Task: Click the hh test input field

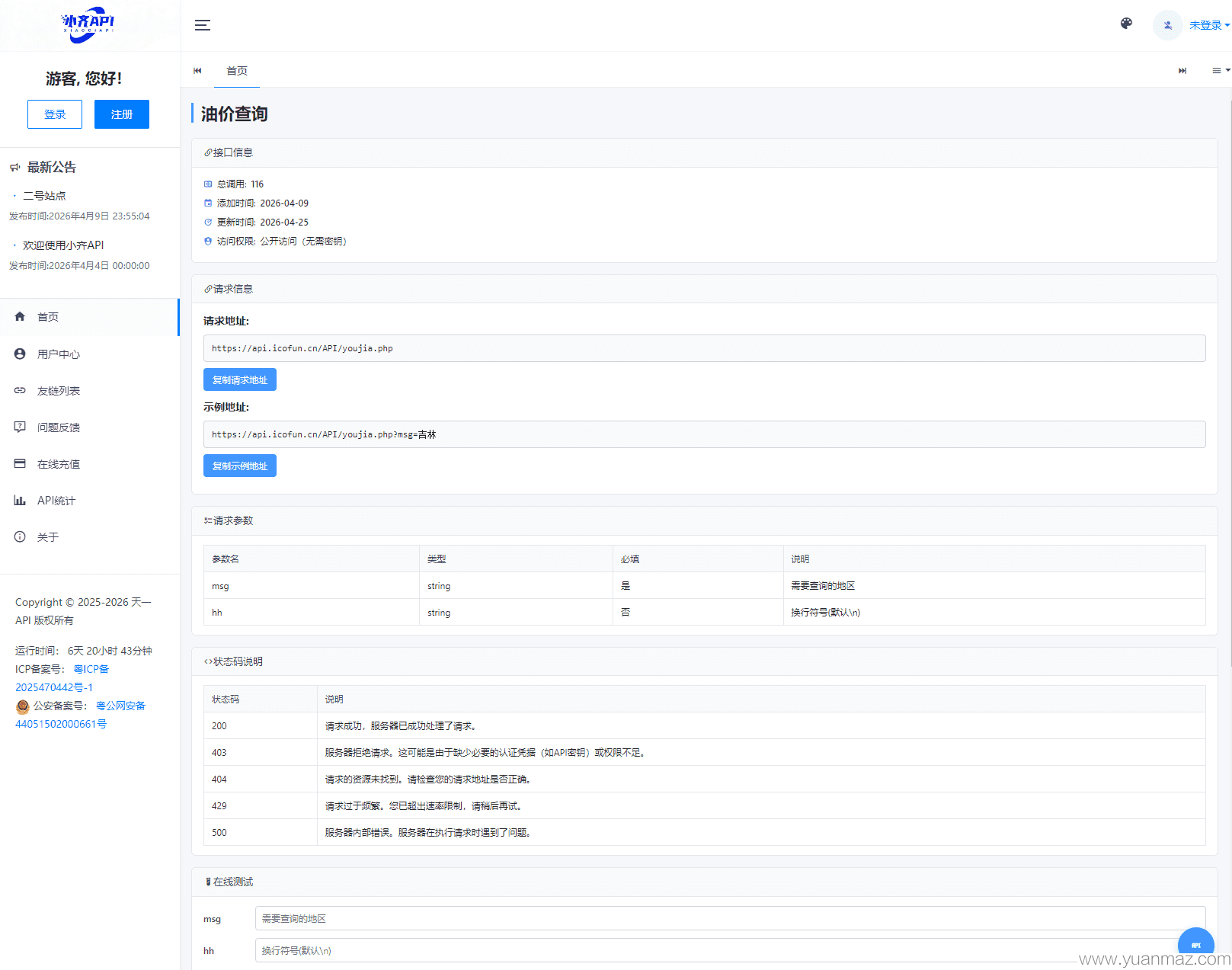Action: pyautogui.click(x=730, y=950)
